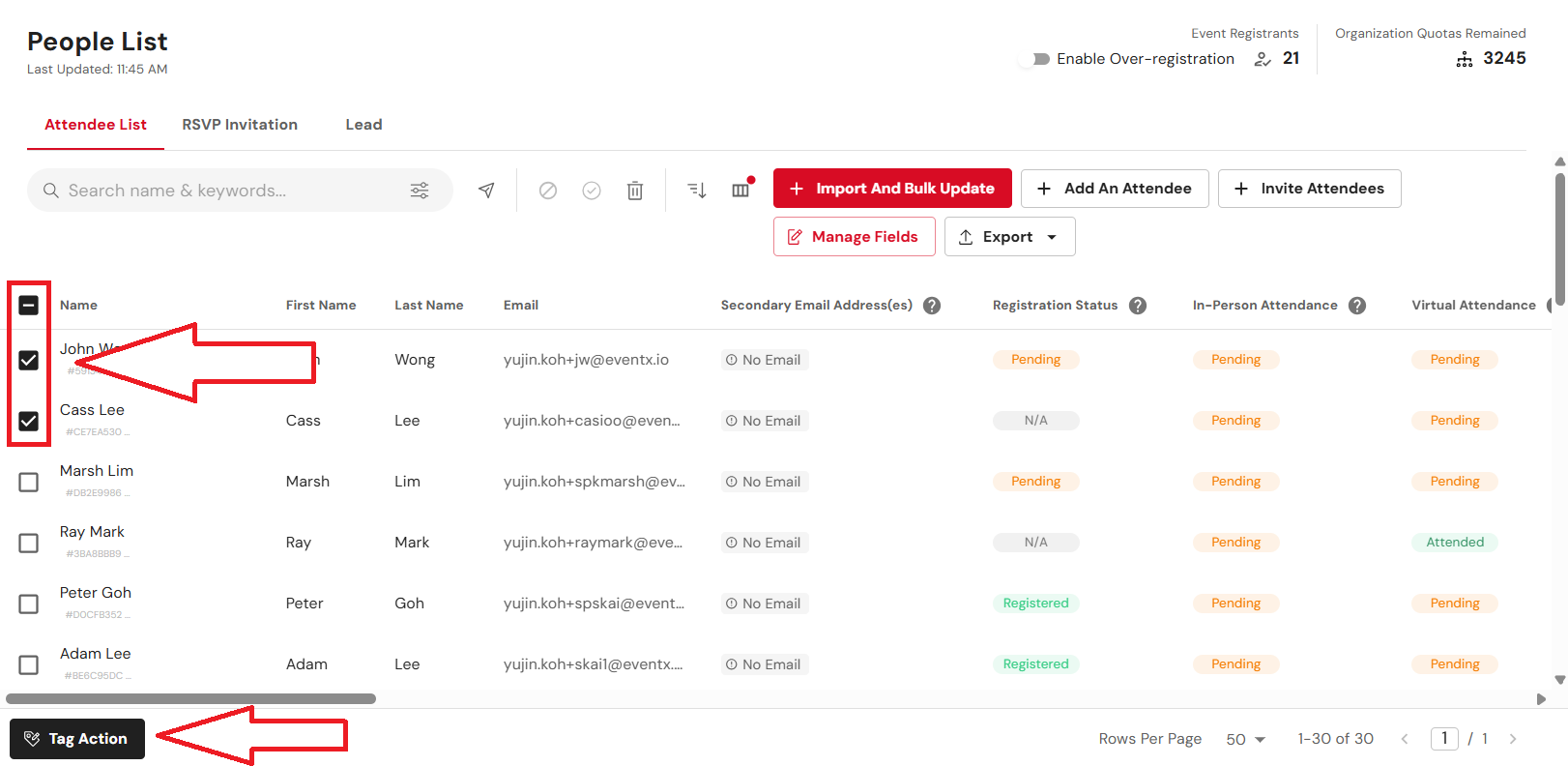Click Invite Attendees button
Viewport: 1568px width, 766px height.
1309,189
